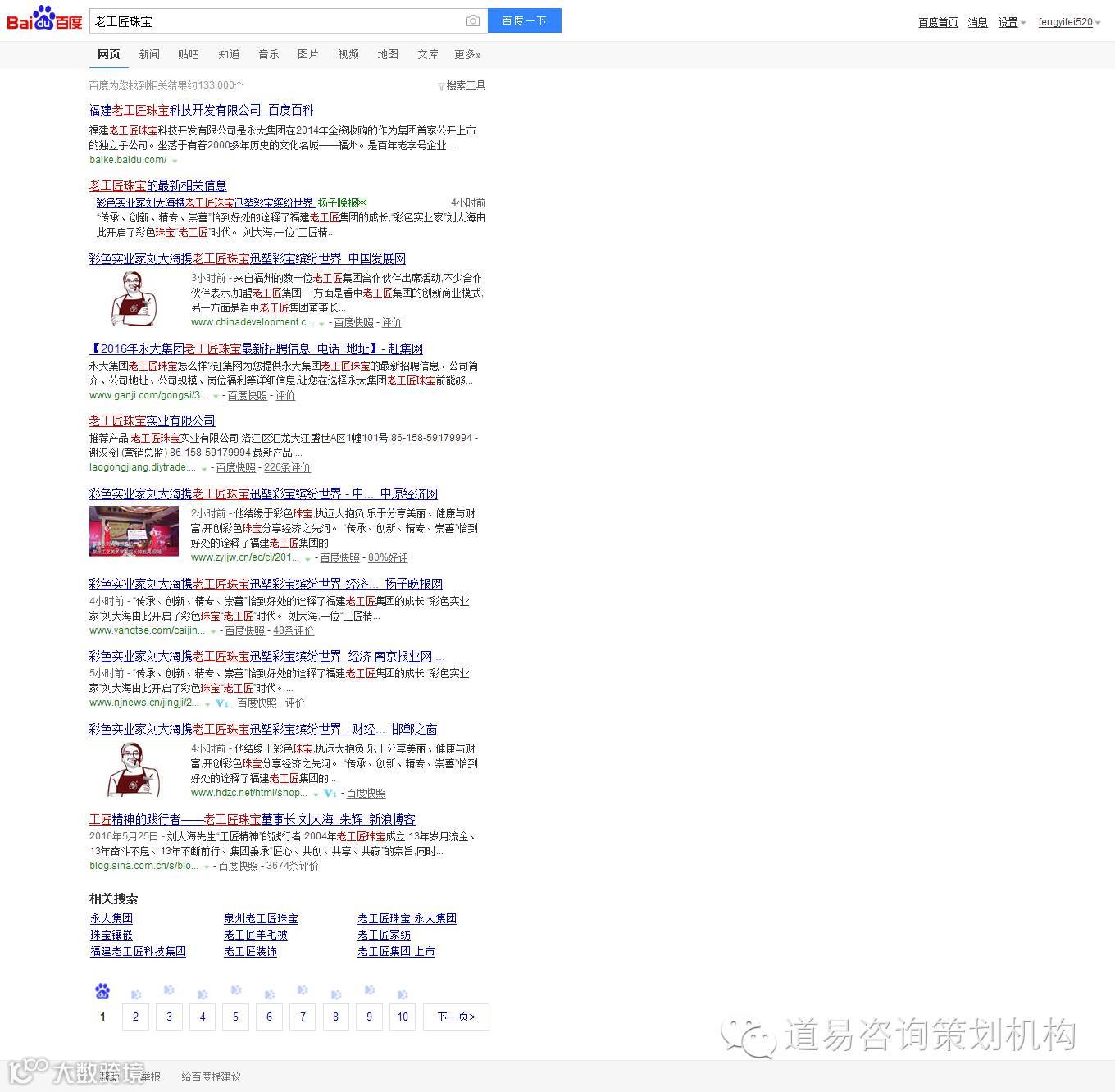Expand dropdown arrow next to www.yangtse.com URL
The height and width of the screenshot is (1092, 1115).
[x=213, y=631]
